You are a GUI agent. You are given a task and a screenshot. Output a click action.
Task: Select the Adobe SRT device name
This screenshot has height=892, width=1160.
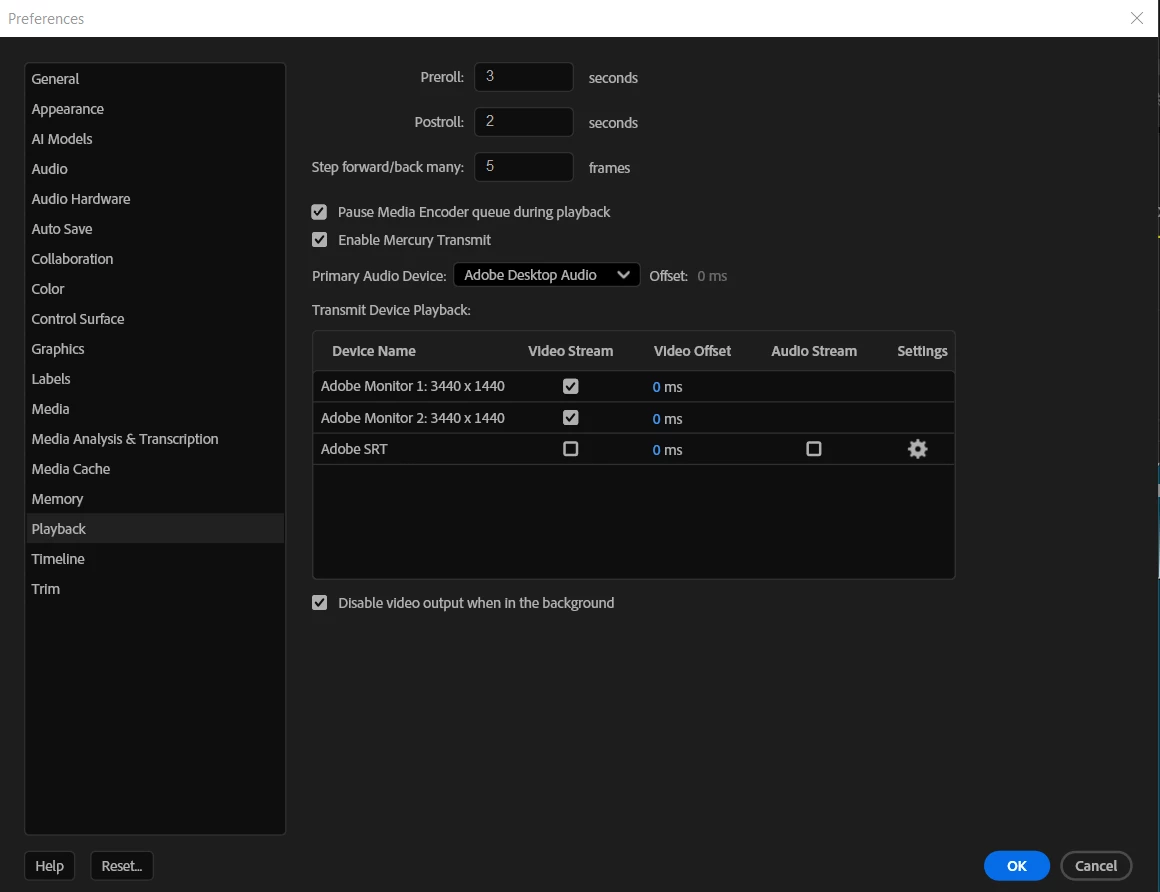click(354, 449)
